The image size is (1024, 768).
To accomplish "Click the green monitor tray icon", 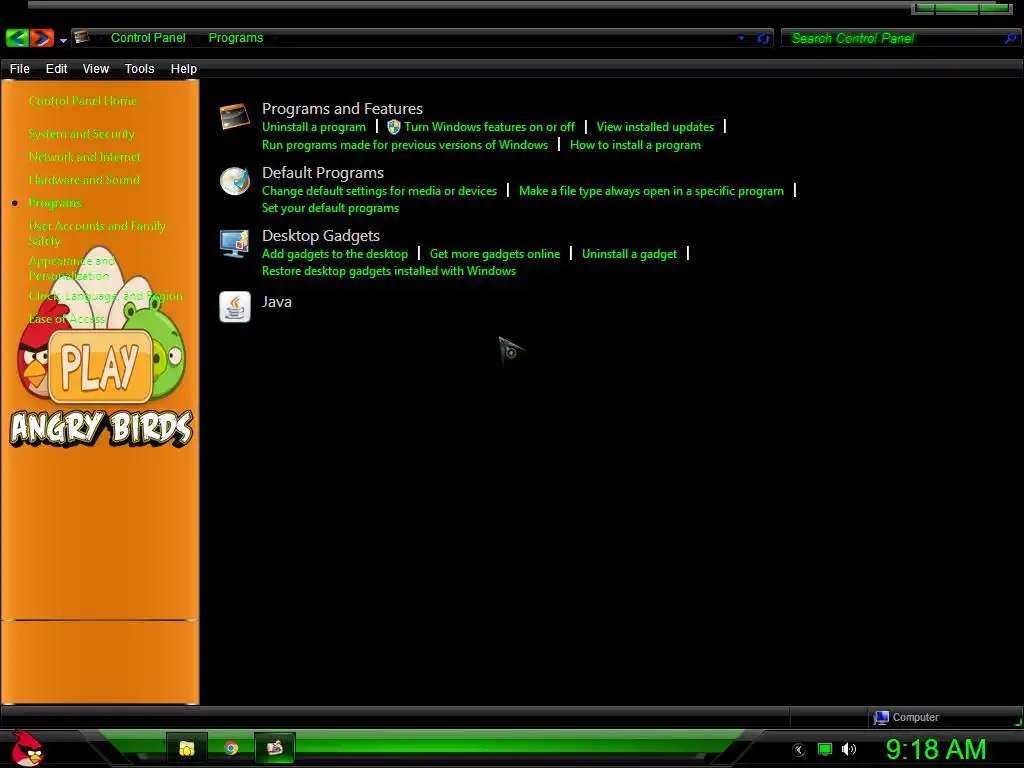I will click(825, 750).
